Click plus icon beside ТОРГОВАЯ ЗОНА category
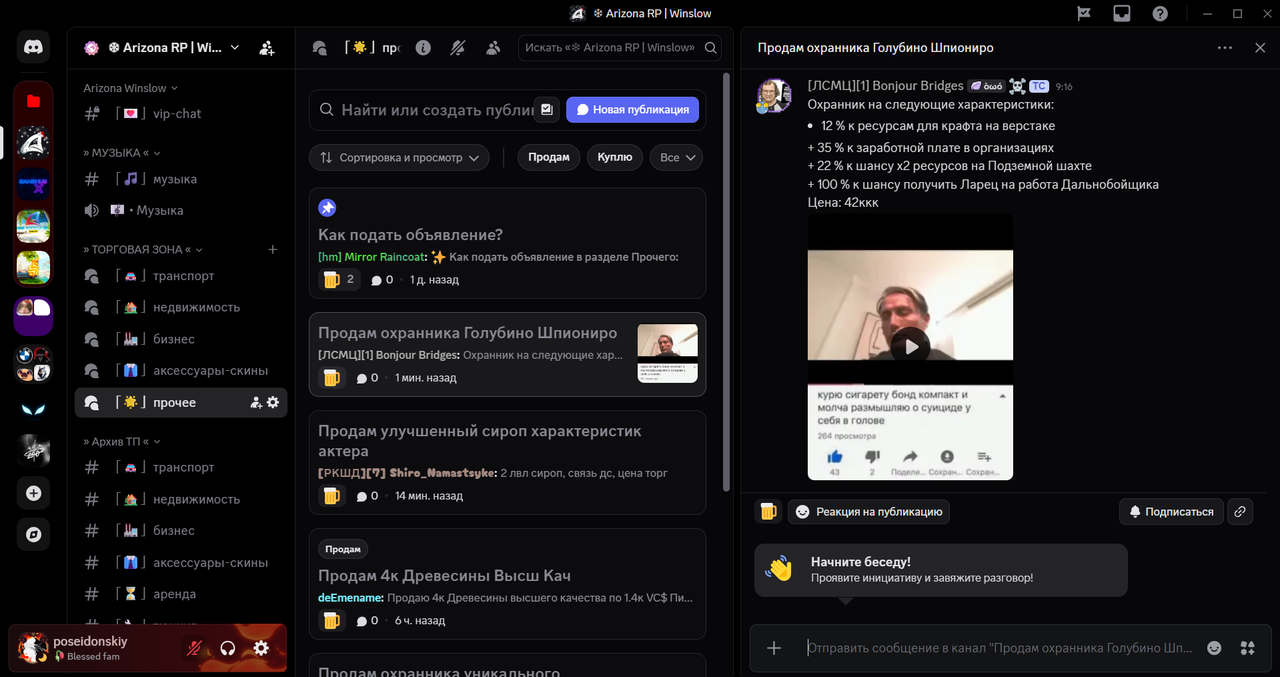This screenshot has height=677, width=1280. click(x=273, y=249)
